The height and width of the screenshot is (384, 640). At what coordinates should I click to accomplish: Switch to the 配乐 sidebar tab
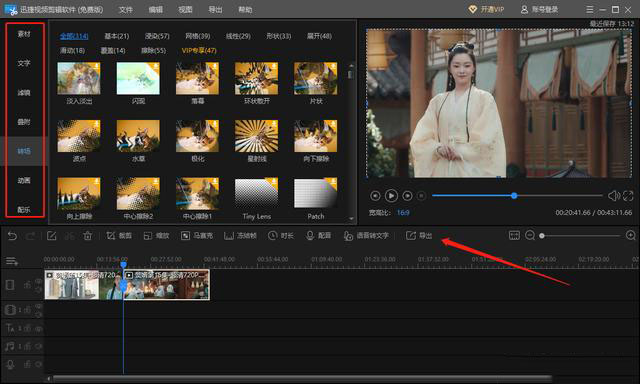coord(24,210)
